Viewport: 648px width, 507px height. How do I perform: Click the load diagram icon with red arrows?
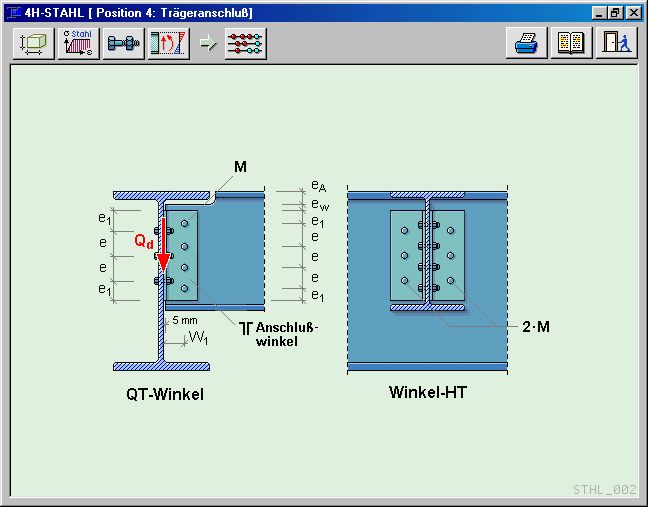click(168, 44)
